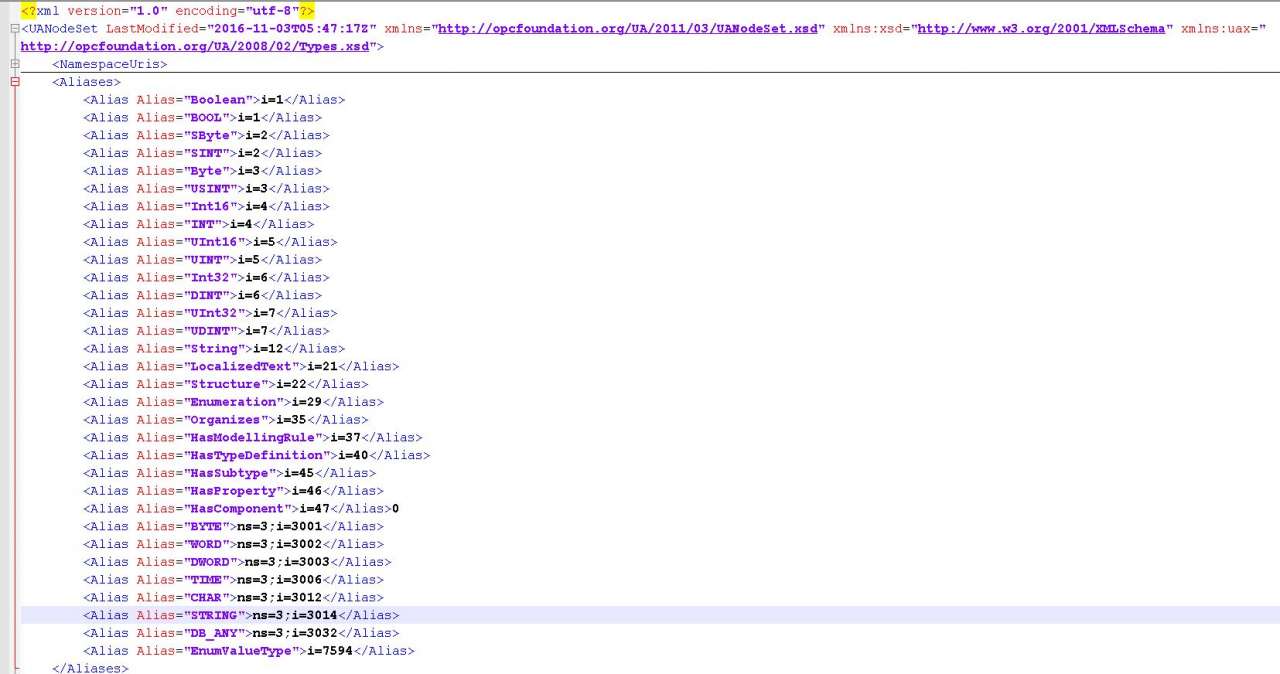1280x674 pixels.
Task: Click the "HasComponent" alias name
Action: pos(237,509)
